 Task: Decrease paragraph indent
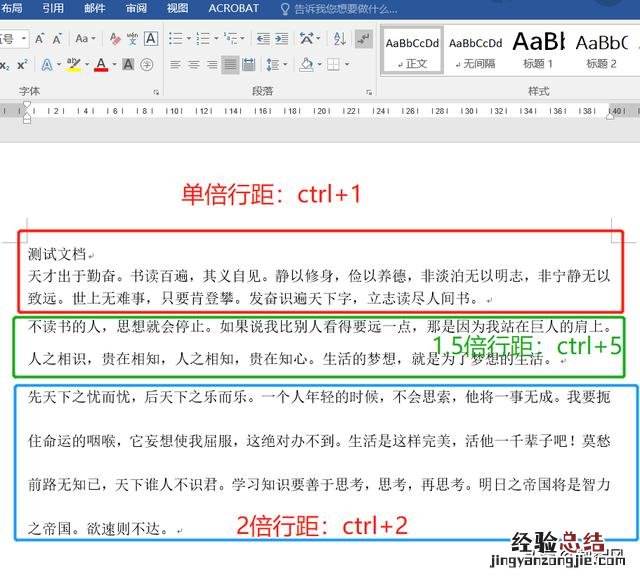263,39
